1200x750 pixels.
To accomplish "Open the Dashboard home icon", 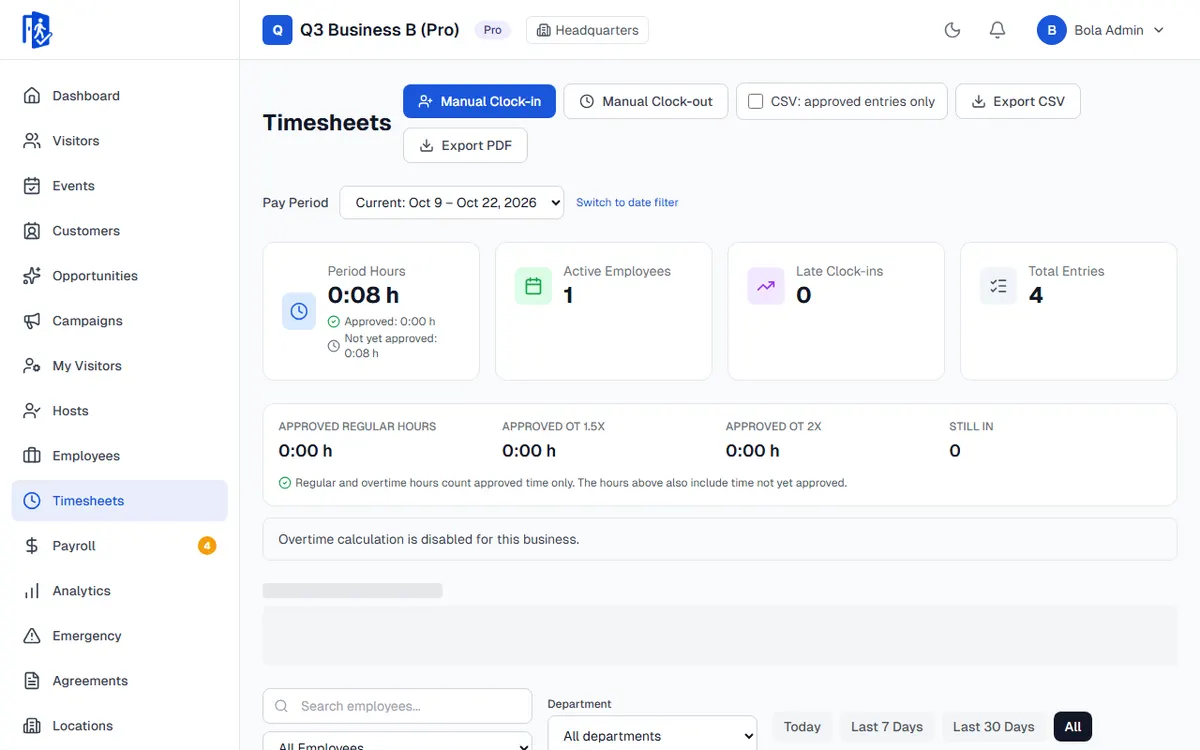I will tap(32, 96).
